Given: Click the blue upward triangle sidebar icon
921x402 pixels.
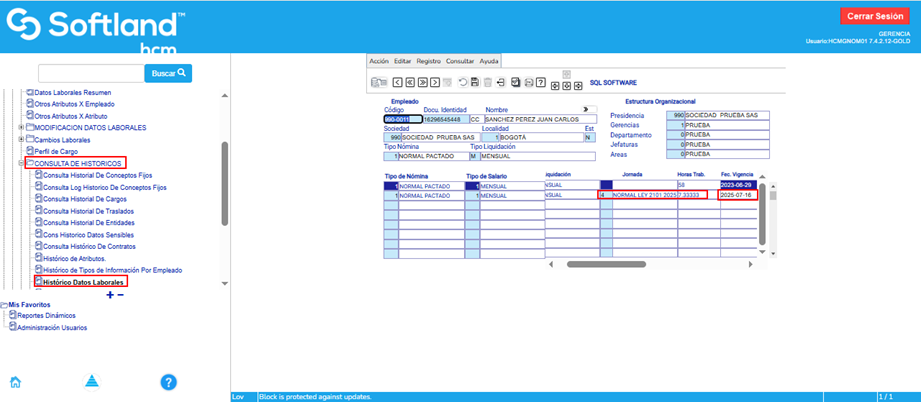Looking at the screenshot, I should point(91,381).
